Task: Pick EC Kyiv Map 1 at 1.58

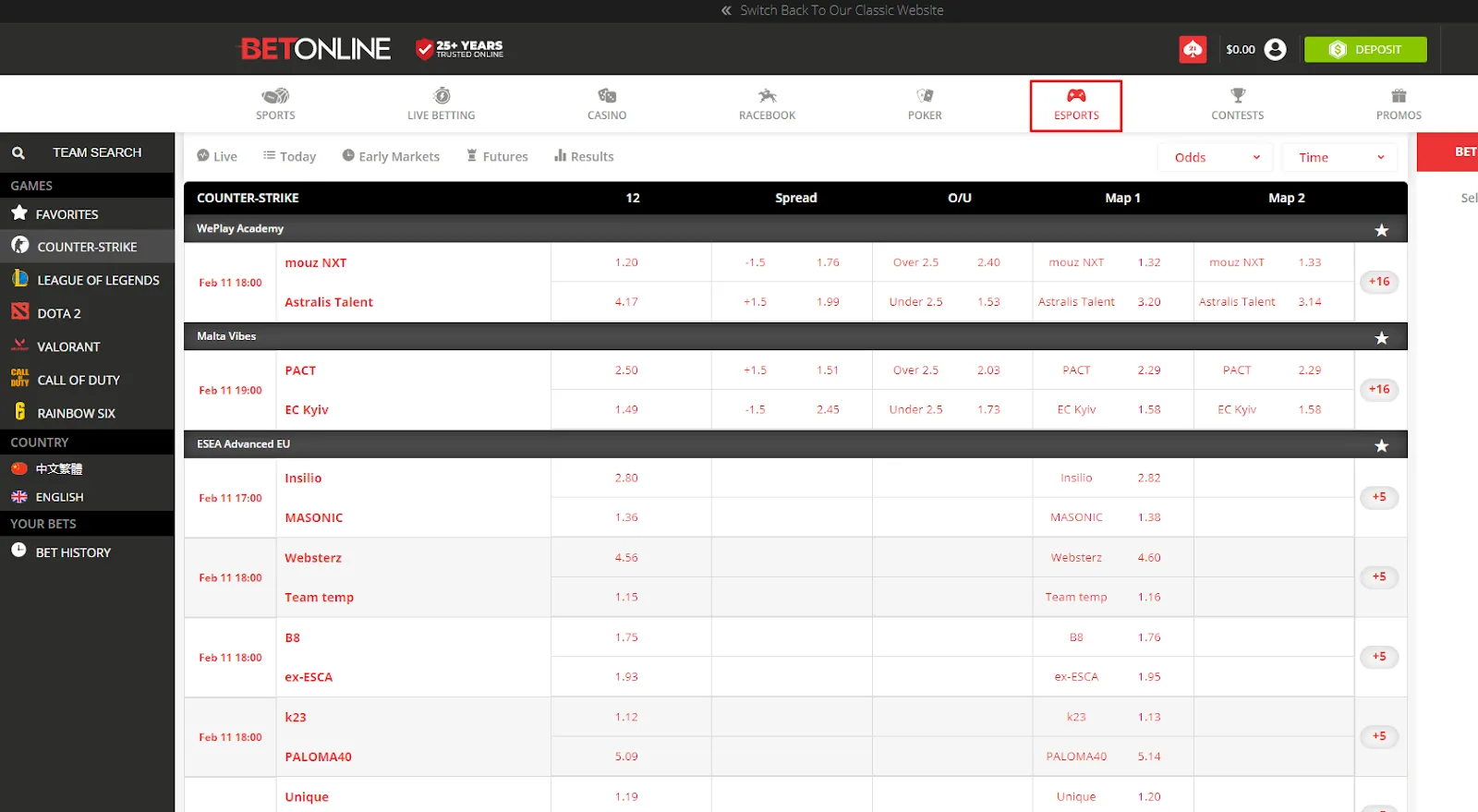Action: (1113, 409)
